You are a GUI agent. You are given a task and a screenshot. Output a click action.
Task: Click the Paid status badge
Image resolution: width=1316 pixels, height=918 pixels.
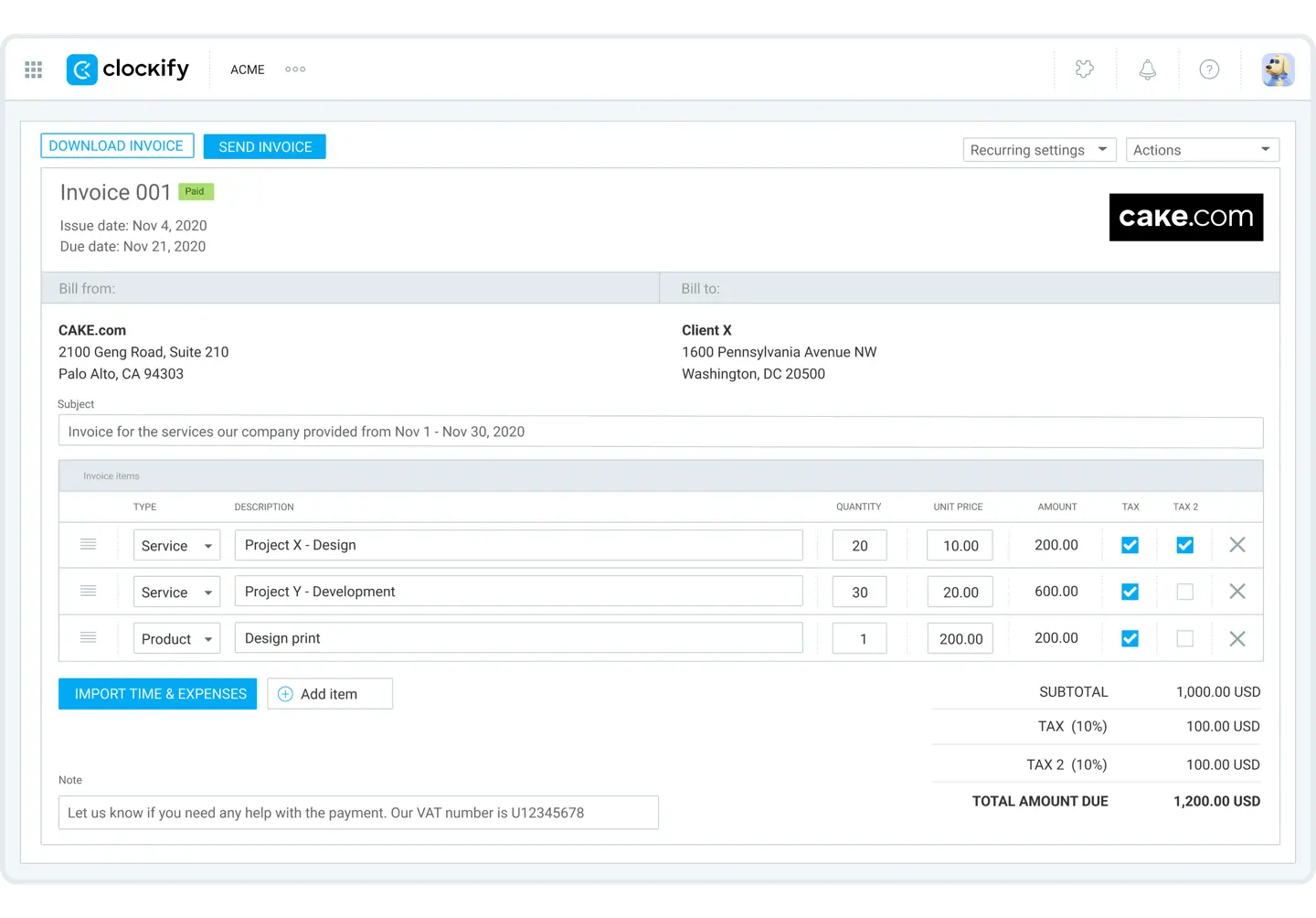(196, 192)
